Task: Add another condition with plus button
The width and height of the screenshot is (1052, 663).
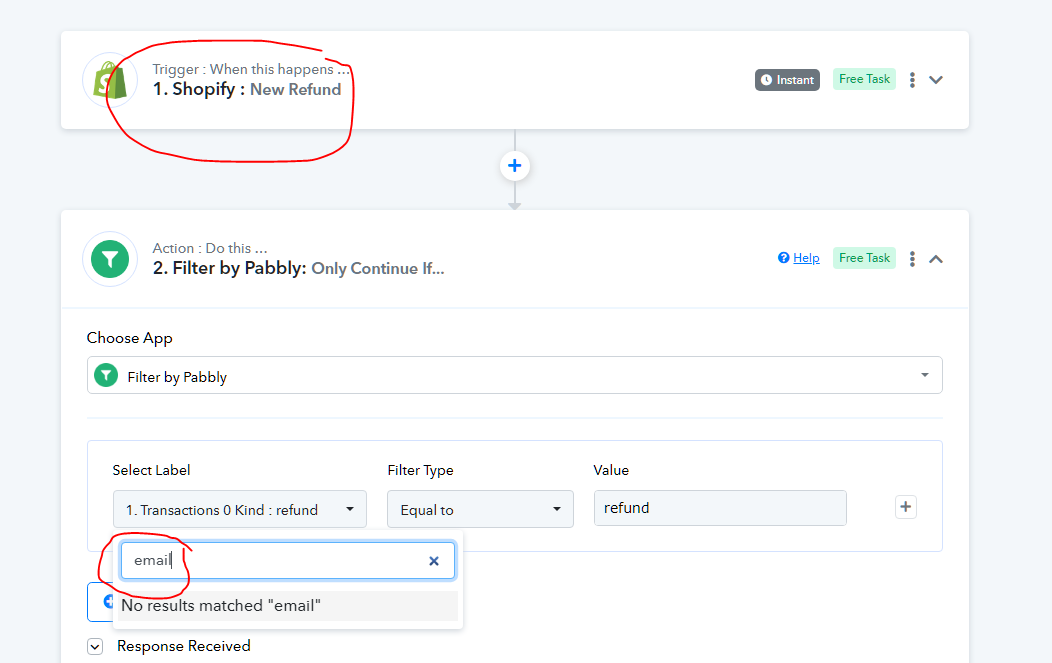Action: click(906, 507)
